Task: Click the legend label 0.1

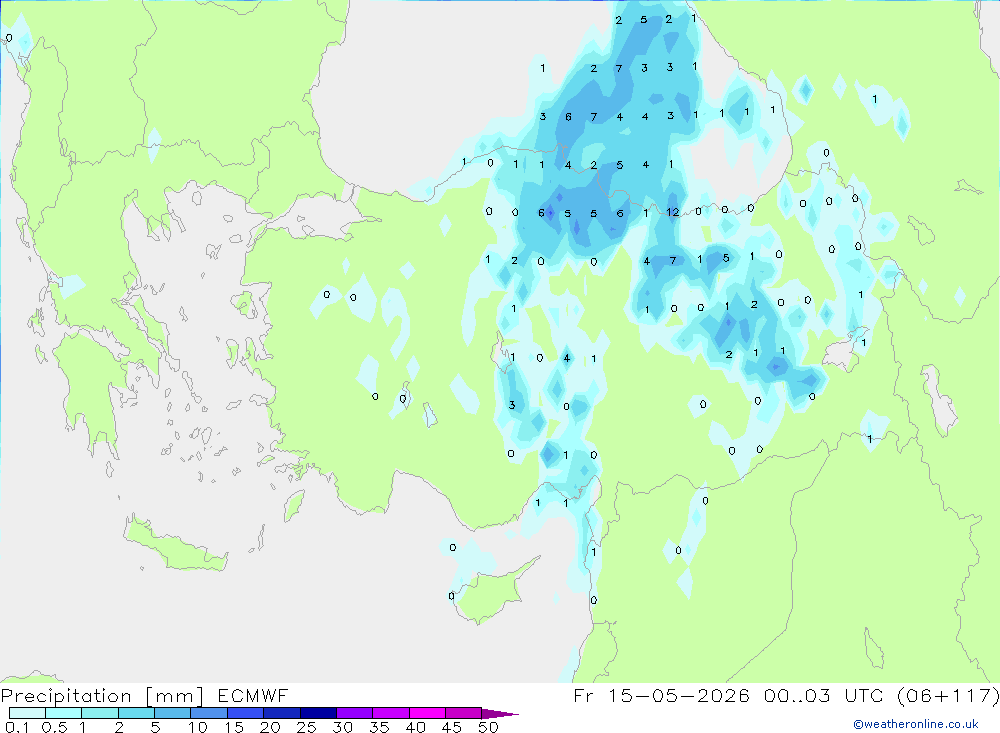Action: click(x=17, y=727)
